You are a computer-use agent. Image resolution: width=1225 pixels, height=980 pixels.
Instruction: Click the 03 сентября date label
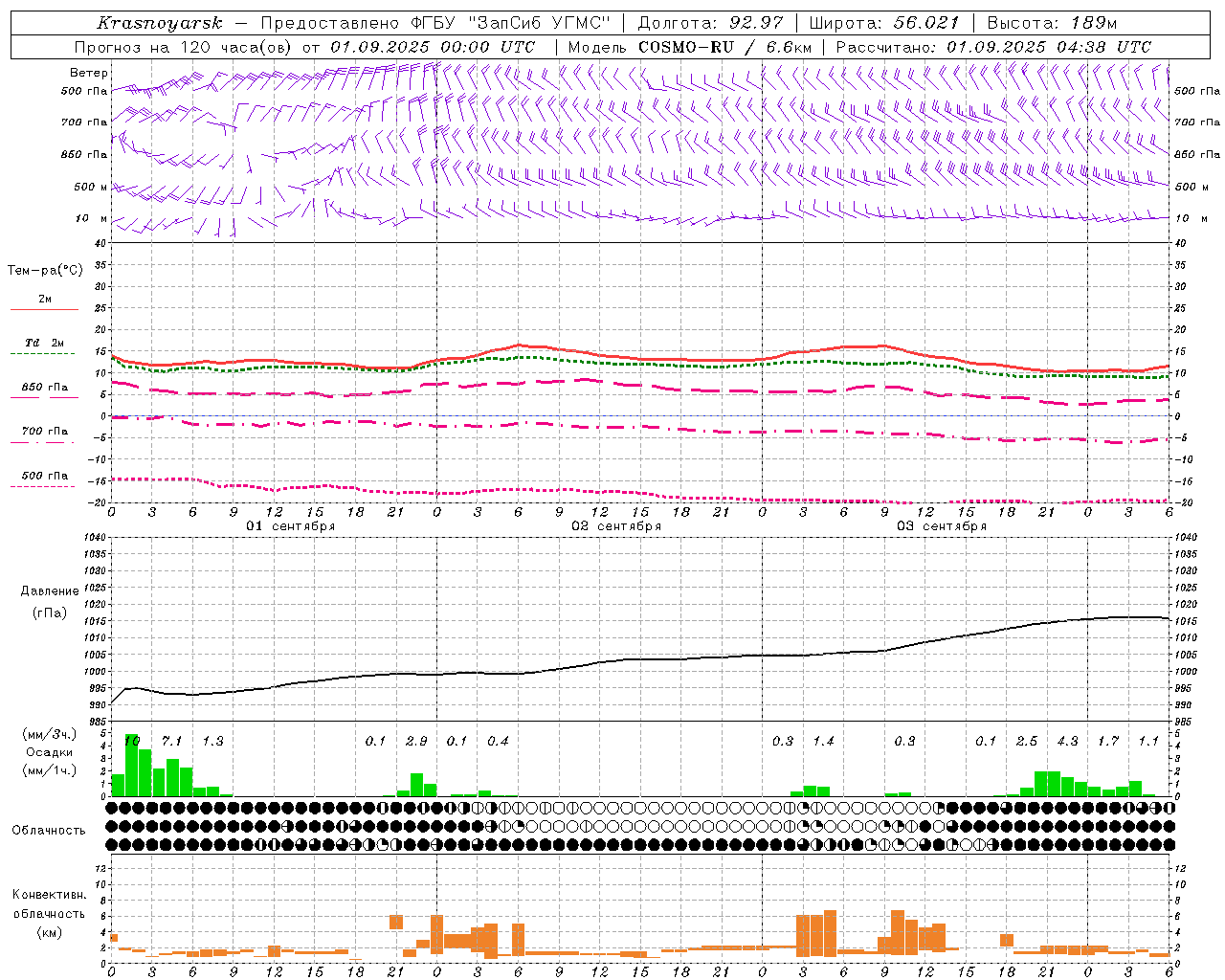coord(942,525)
